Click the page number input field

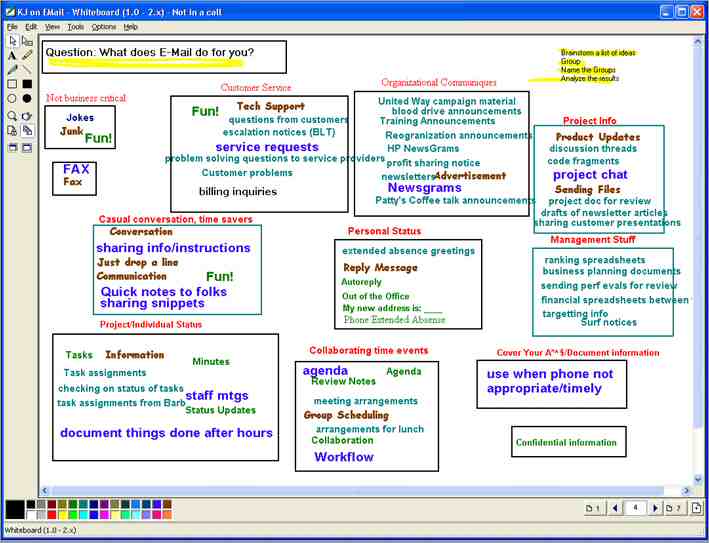[x=635, y=509]
